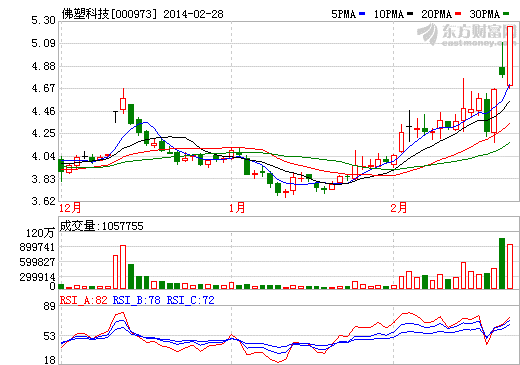This screenshot has height=365, width=520.
Task: Click the 2月 month axis label
Action: (x=399, y=208)
